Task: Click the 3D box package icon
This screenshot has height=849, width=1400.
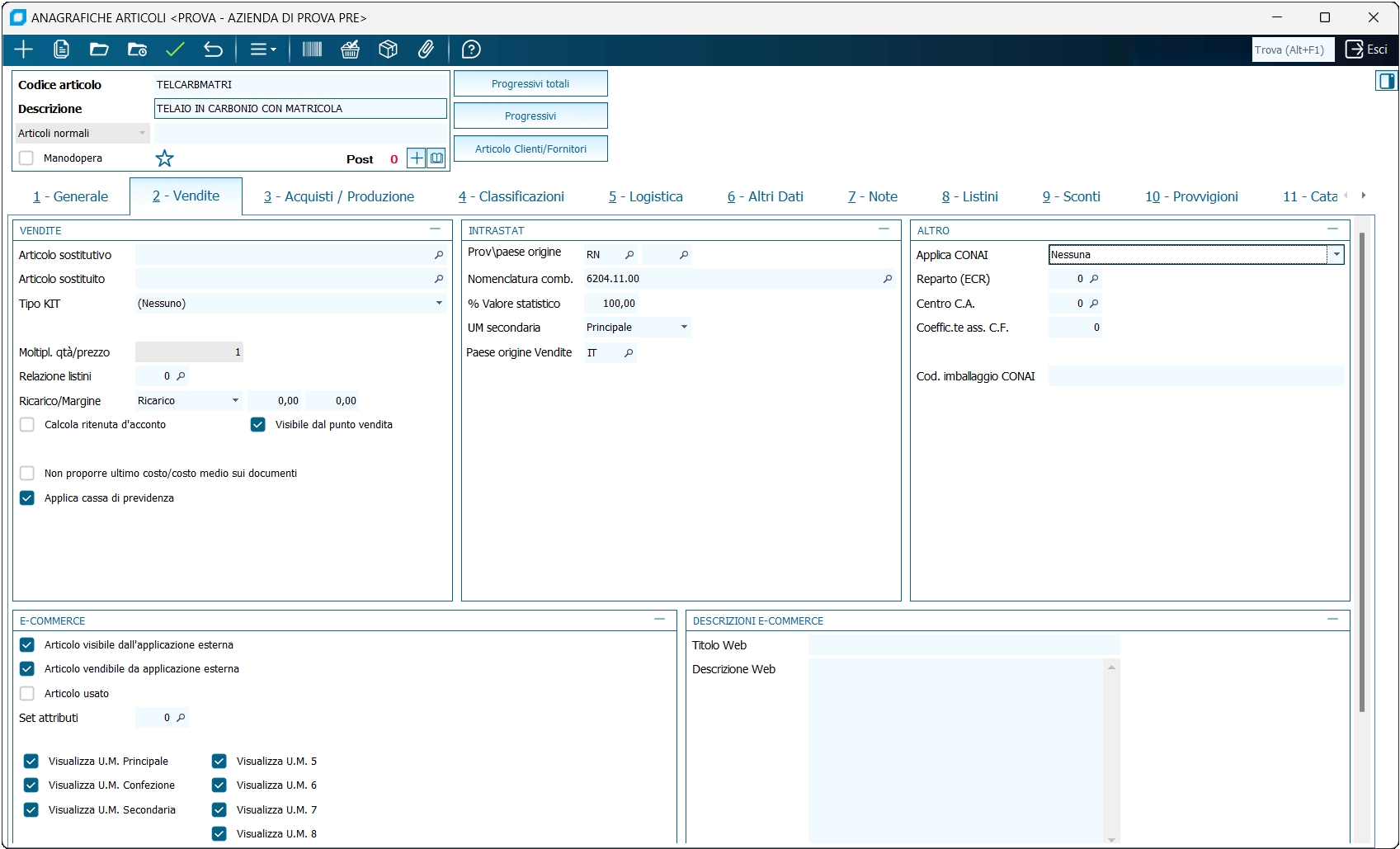Action: 388,50
